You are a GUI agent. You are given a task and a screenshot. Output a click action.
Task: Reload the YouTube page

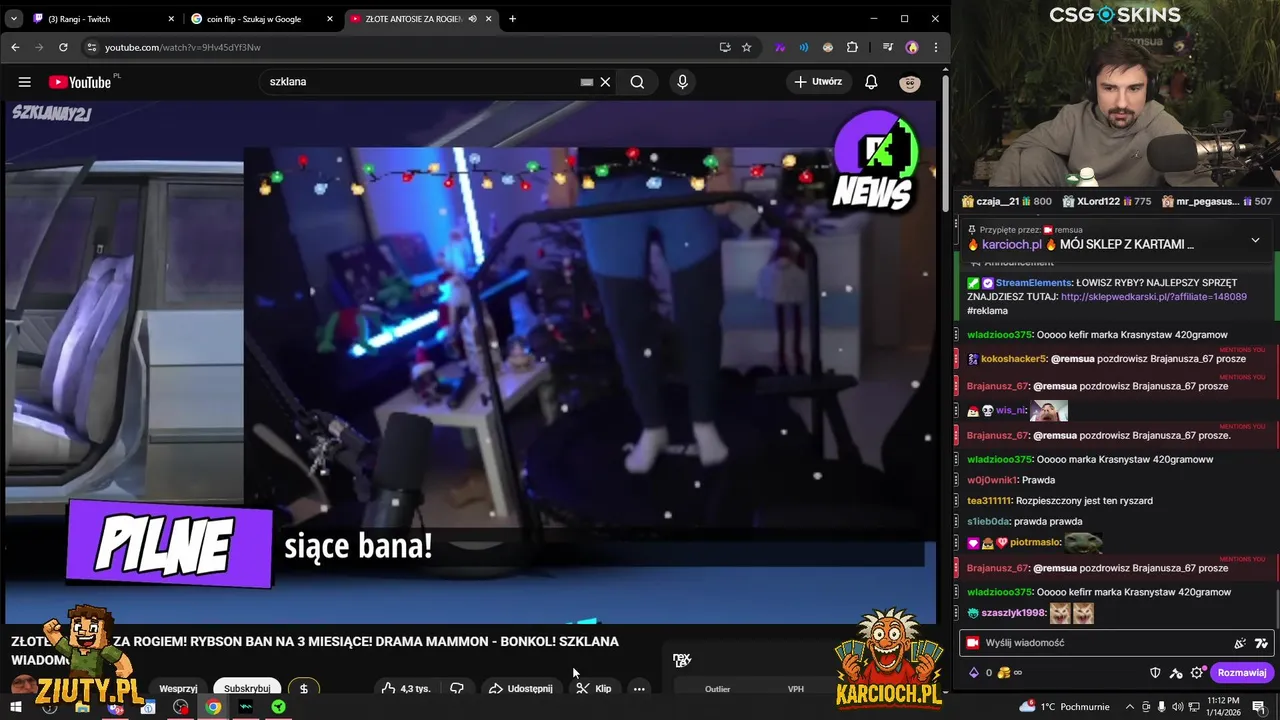(63, 47)
